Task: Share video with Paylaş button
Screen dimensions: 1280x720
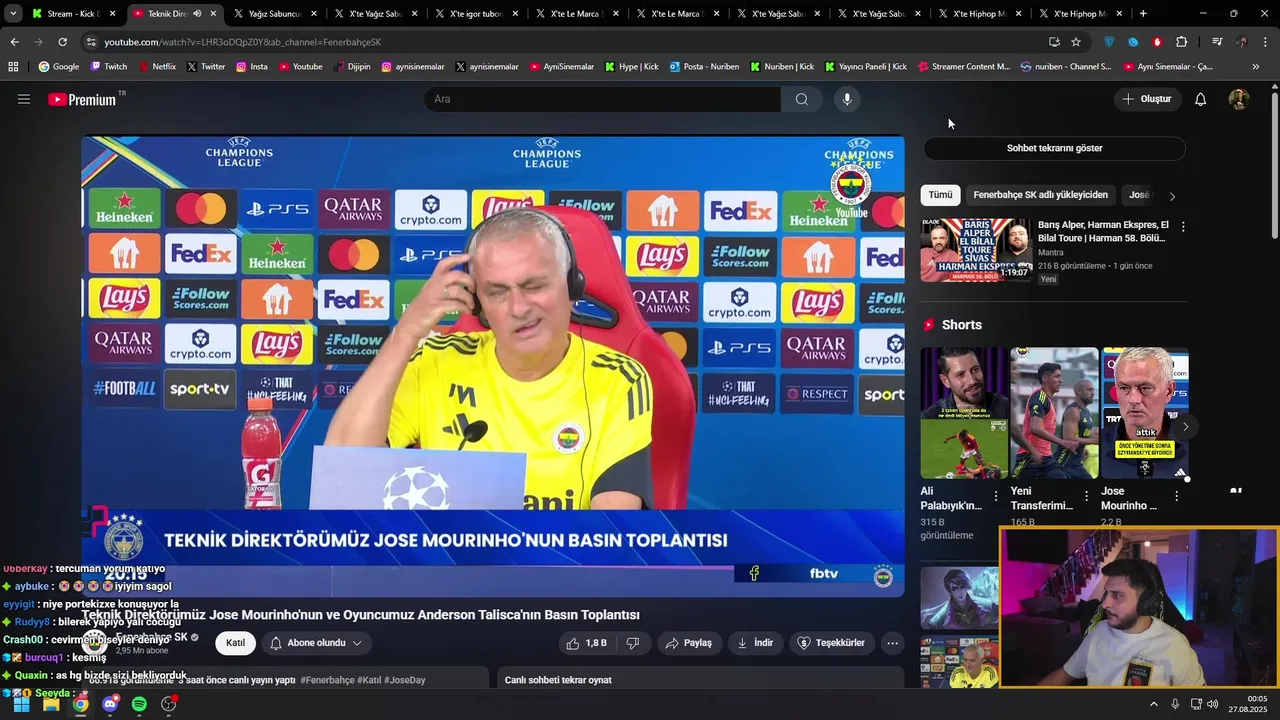Action: tap(689, 643)
